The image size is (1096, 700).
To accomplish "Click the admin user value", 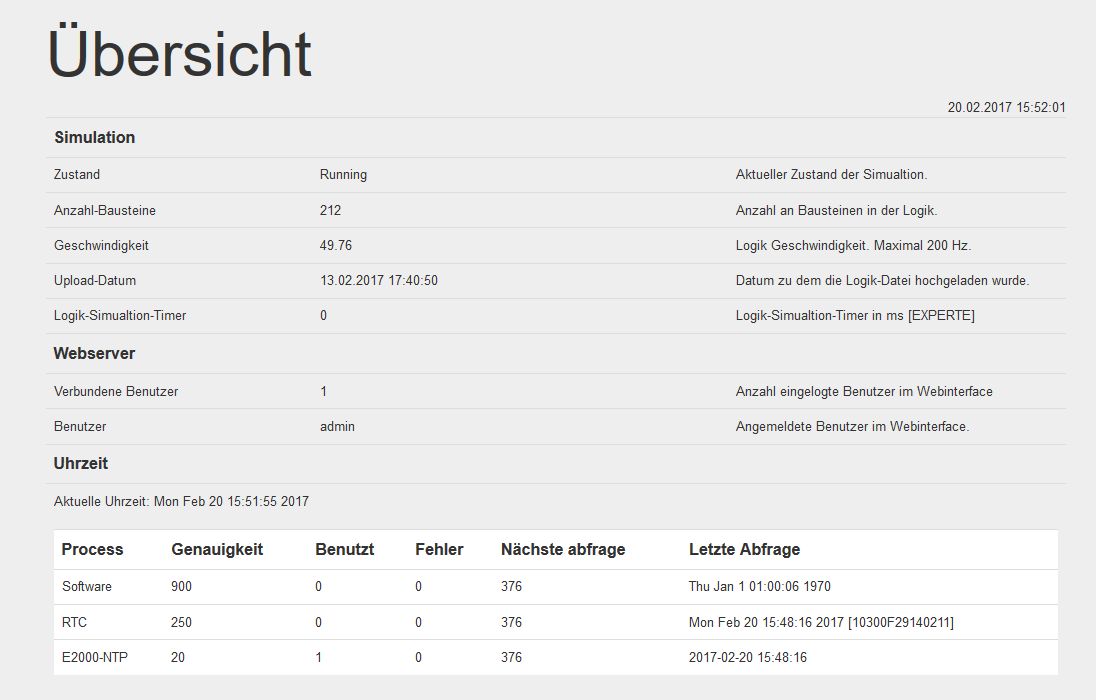I will (337, 427).
